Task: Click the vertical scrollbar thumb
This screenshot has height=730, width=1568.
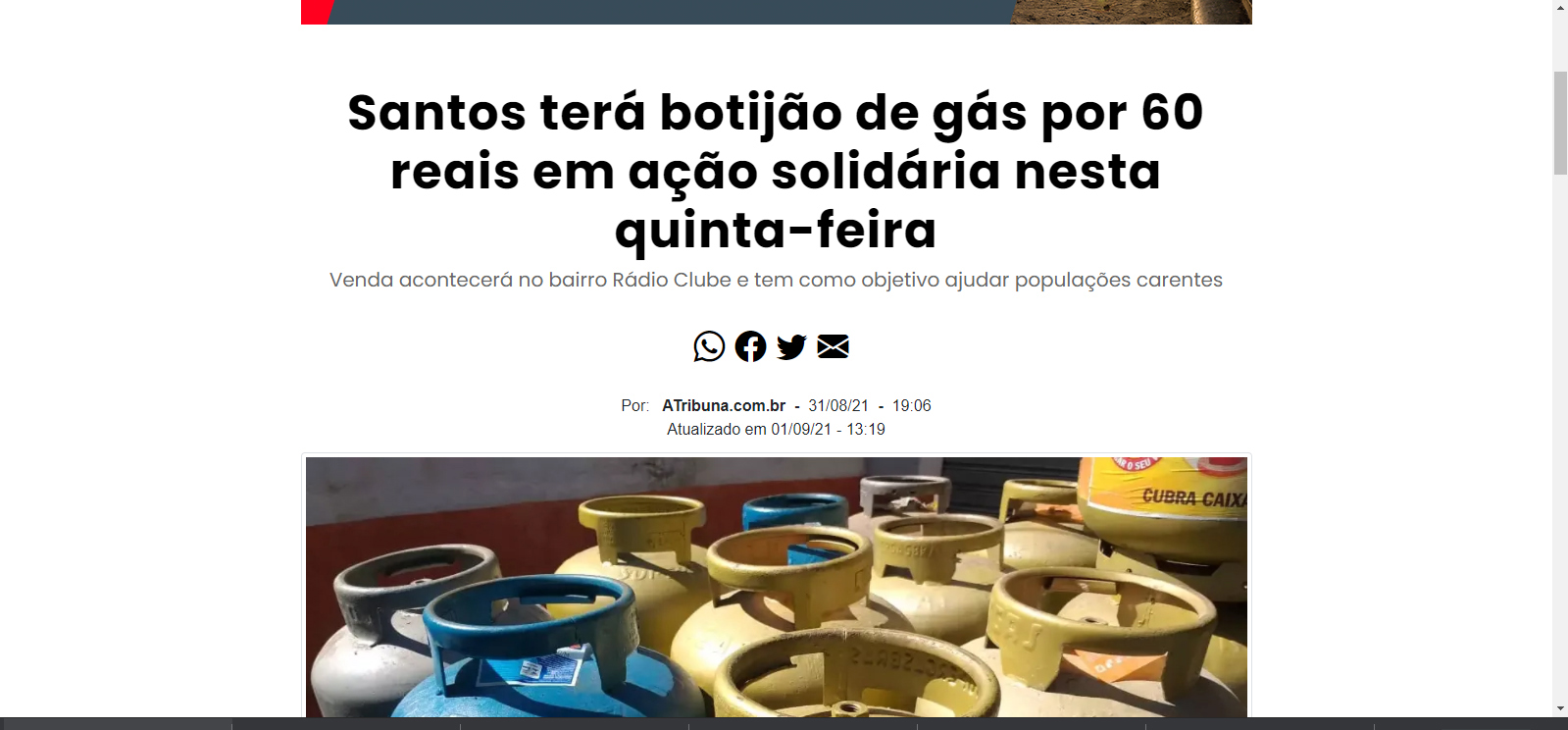Action: coord(1560,123)
